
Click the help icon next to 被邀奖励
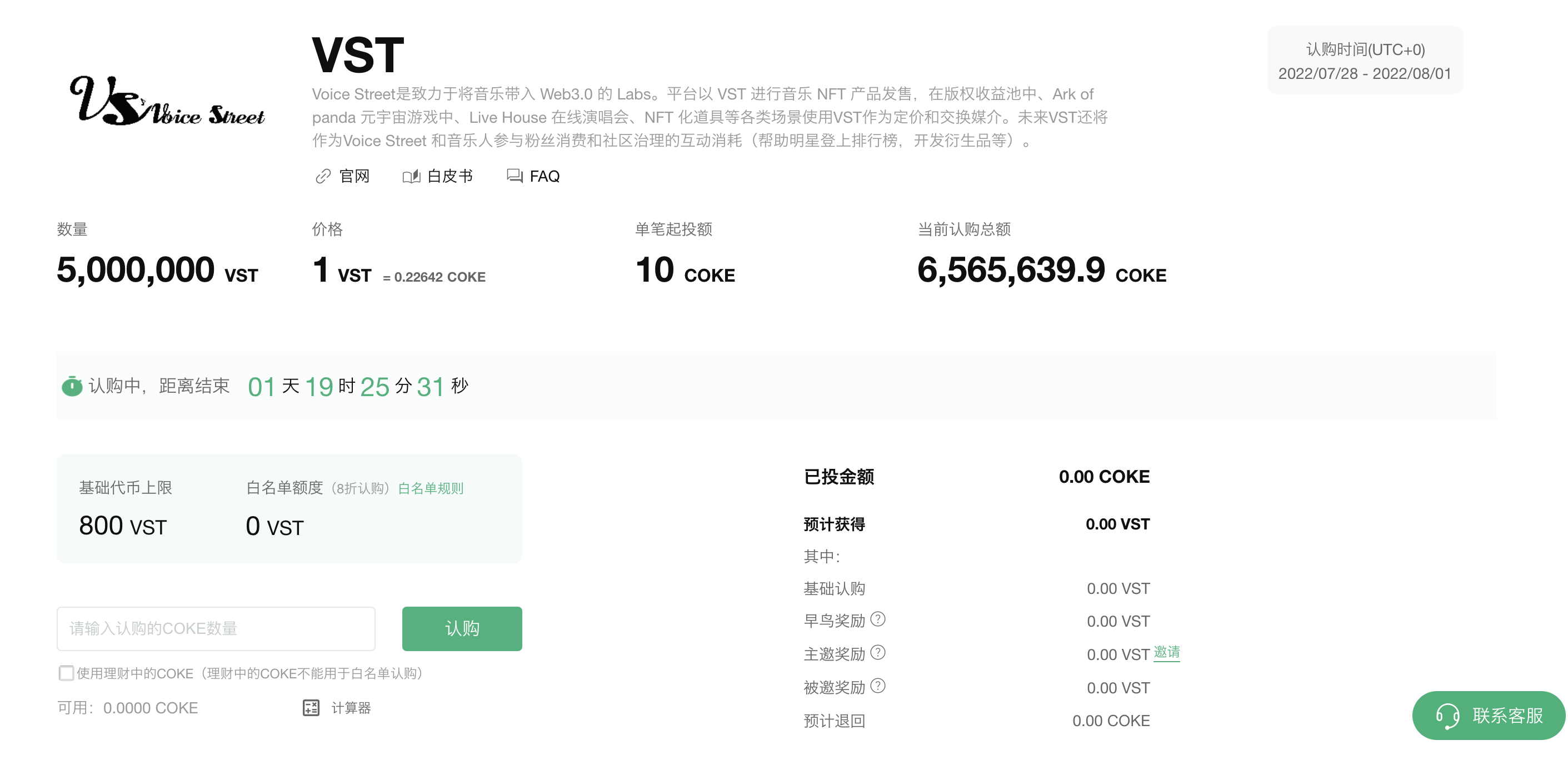(x=878, y=686)
